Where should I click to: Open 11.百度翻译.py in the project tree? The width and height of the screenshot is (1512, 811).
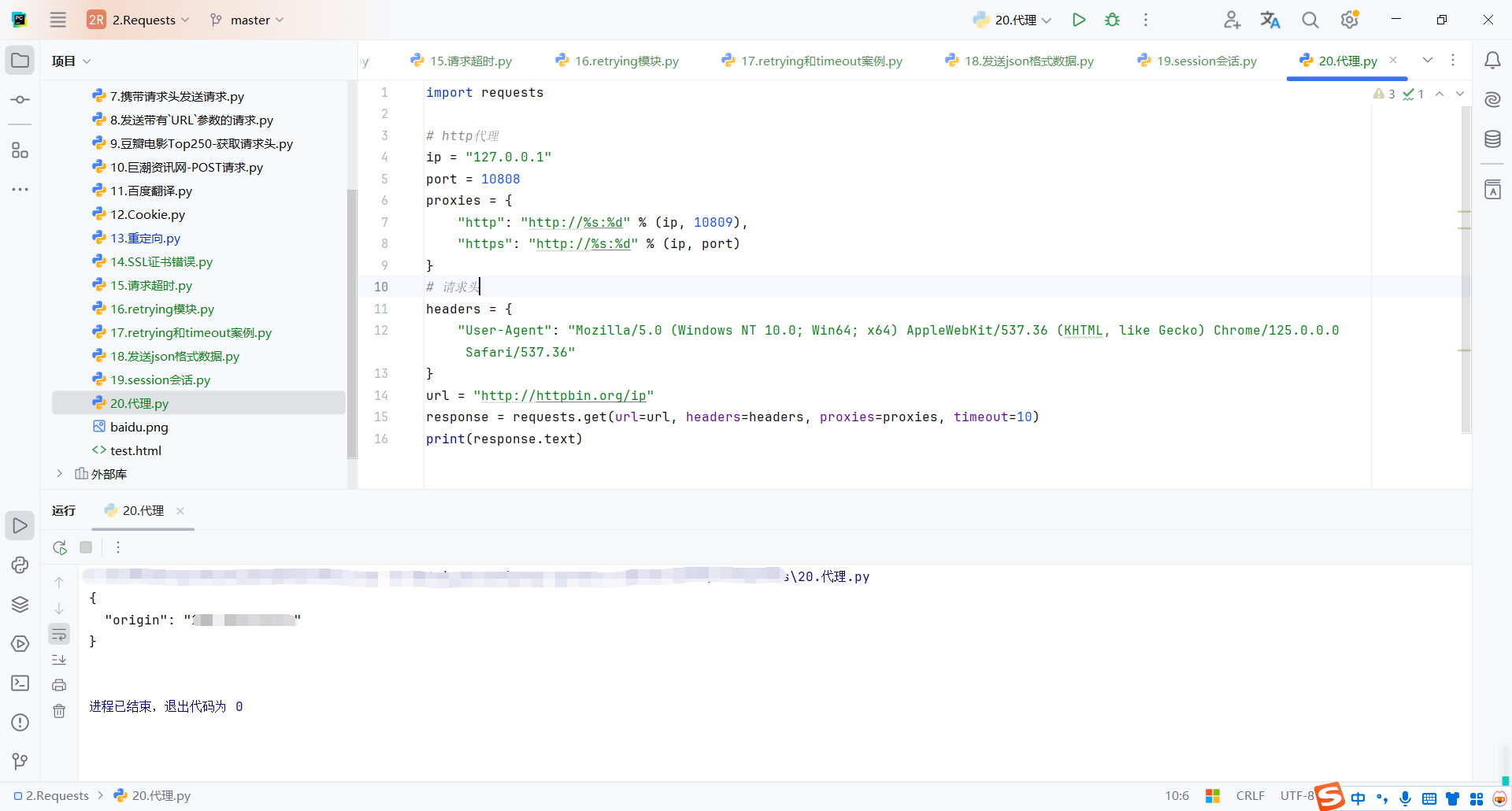click(x=151, y=191)
